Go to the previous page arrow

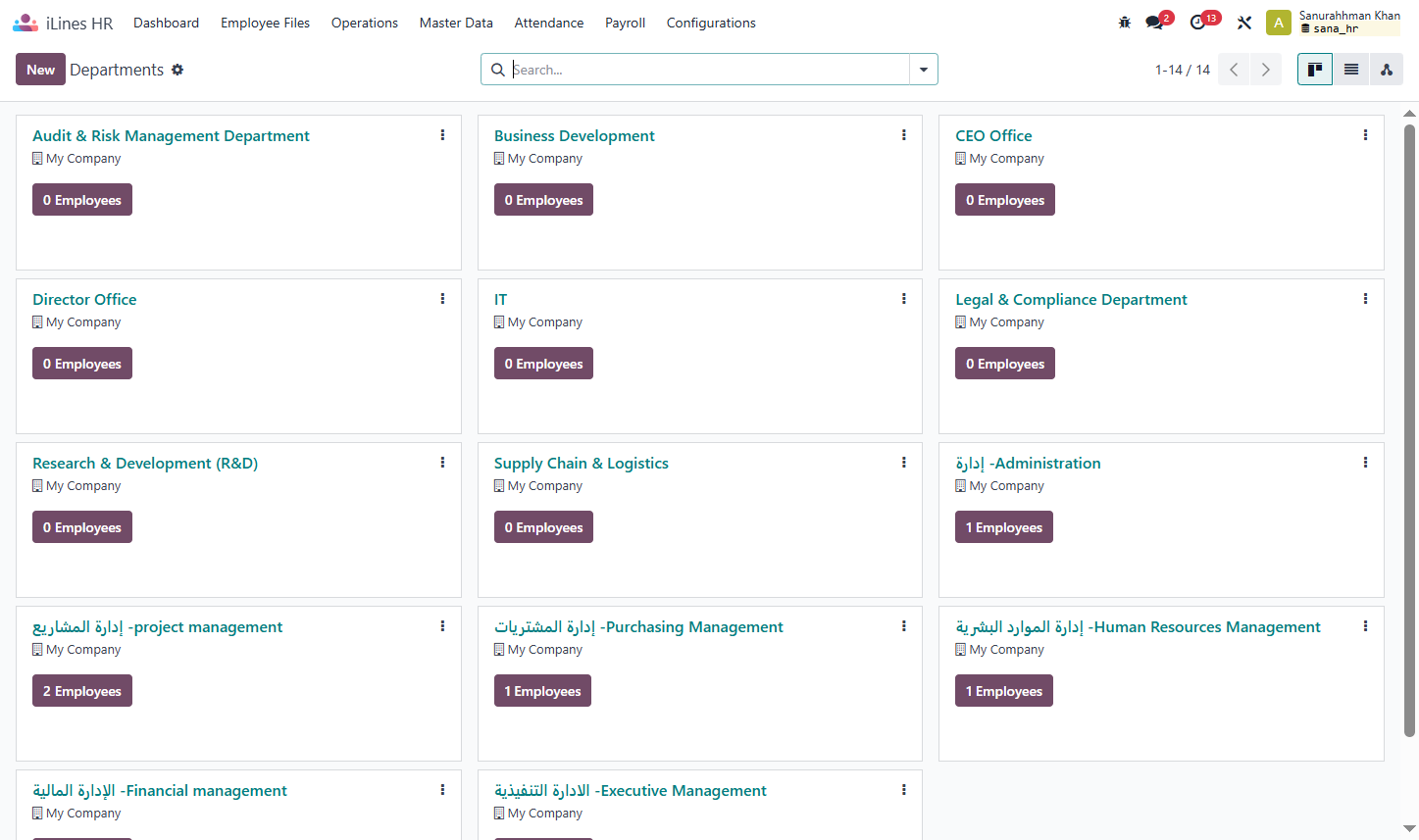click(1234, 70)
